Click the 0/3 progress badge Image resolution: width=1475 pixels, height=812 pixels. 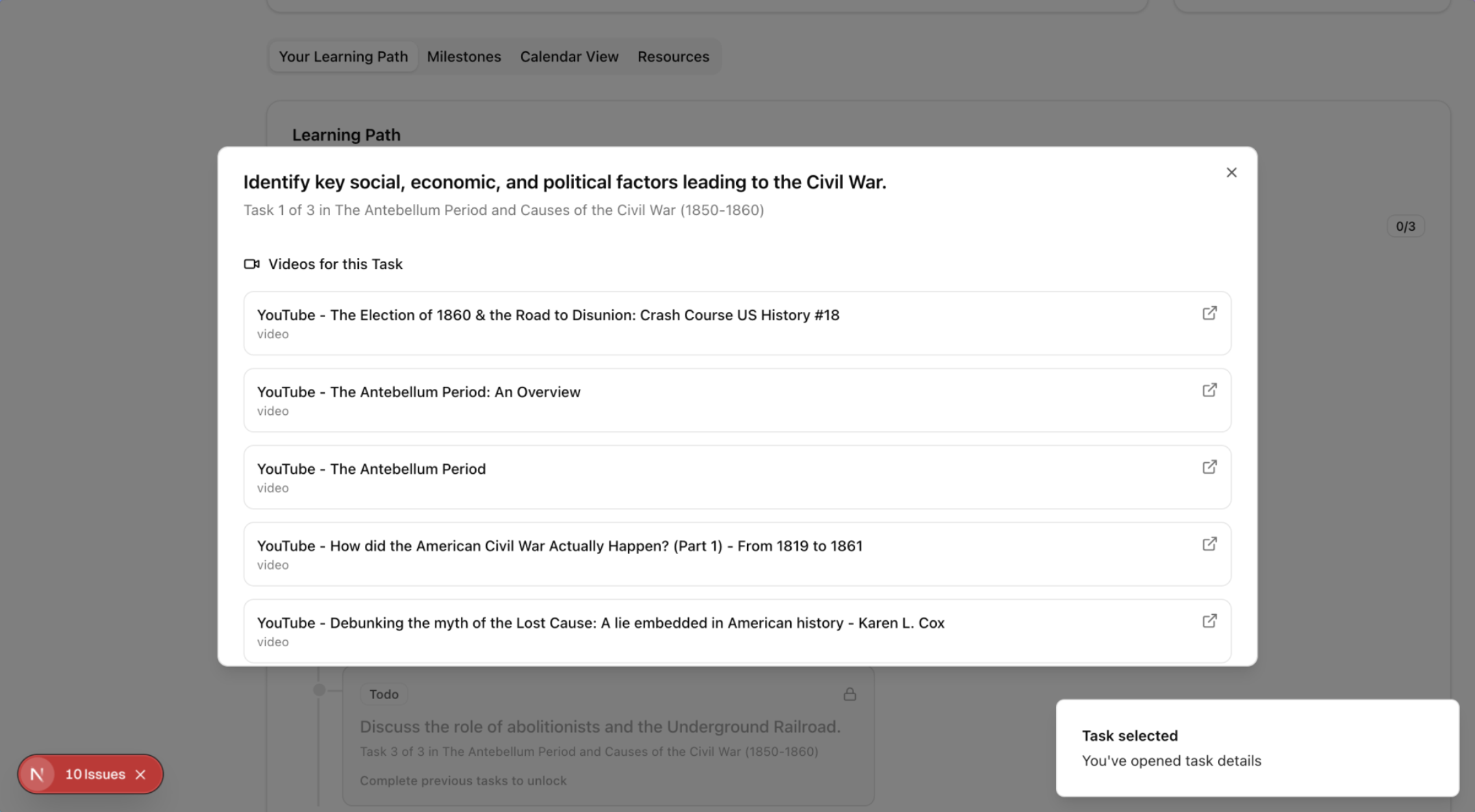[1405, 227]
